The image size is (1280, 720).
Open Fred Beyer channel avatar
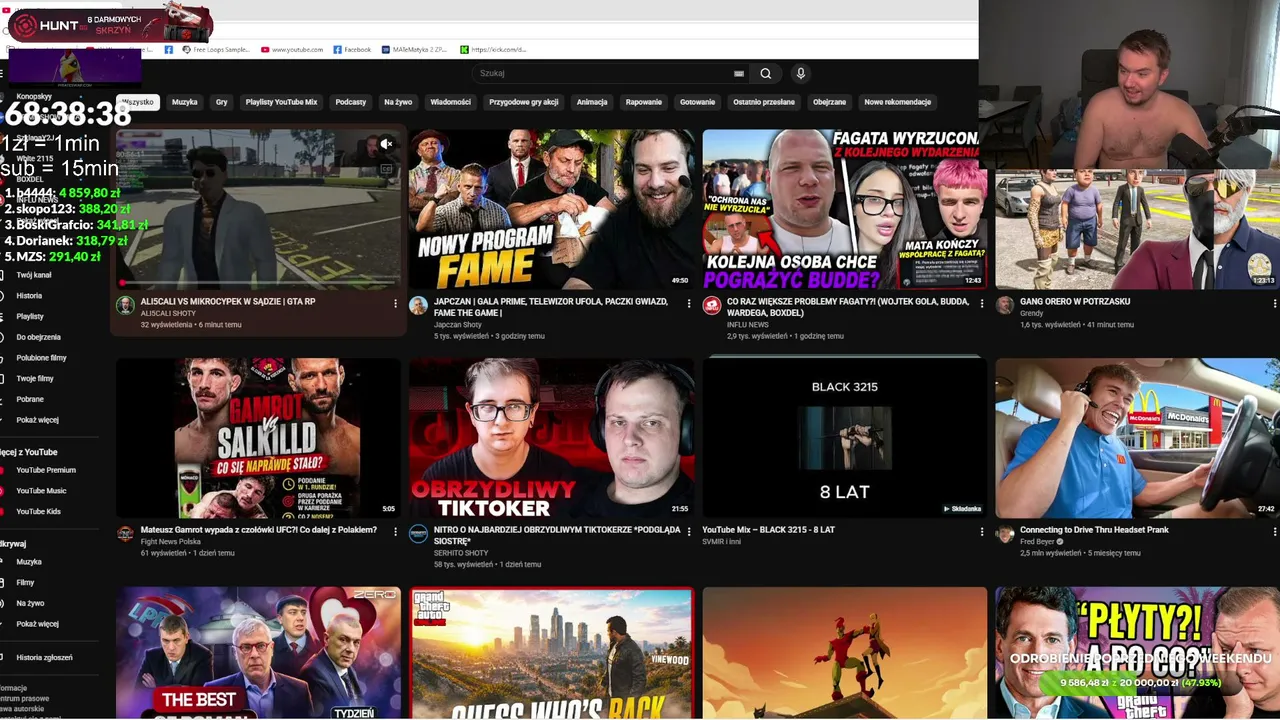[x=1004, y=534]
